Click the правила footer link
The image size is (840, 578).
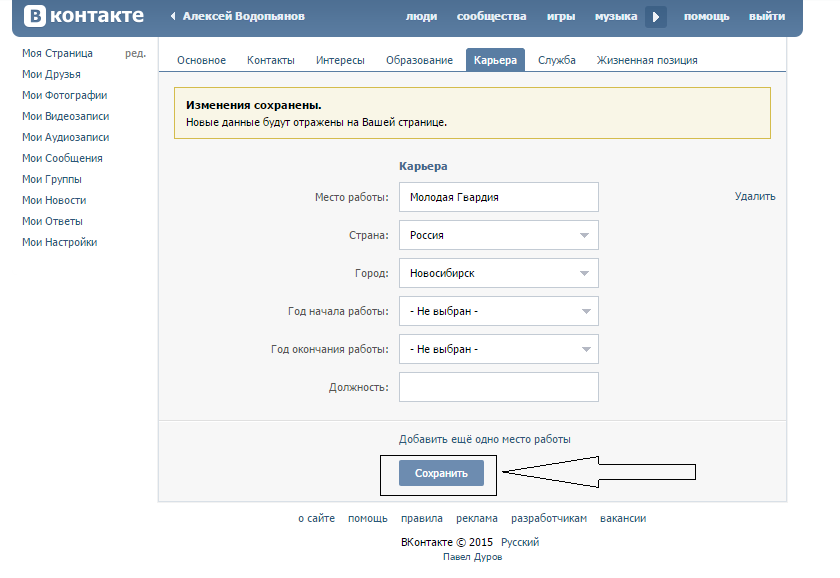(422, 518)
